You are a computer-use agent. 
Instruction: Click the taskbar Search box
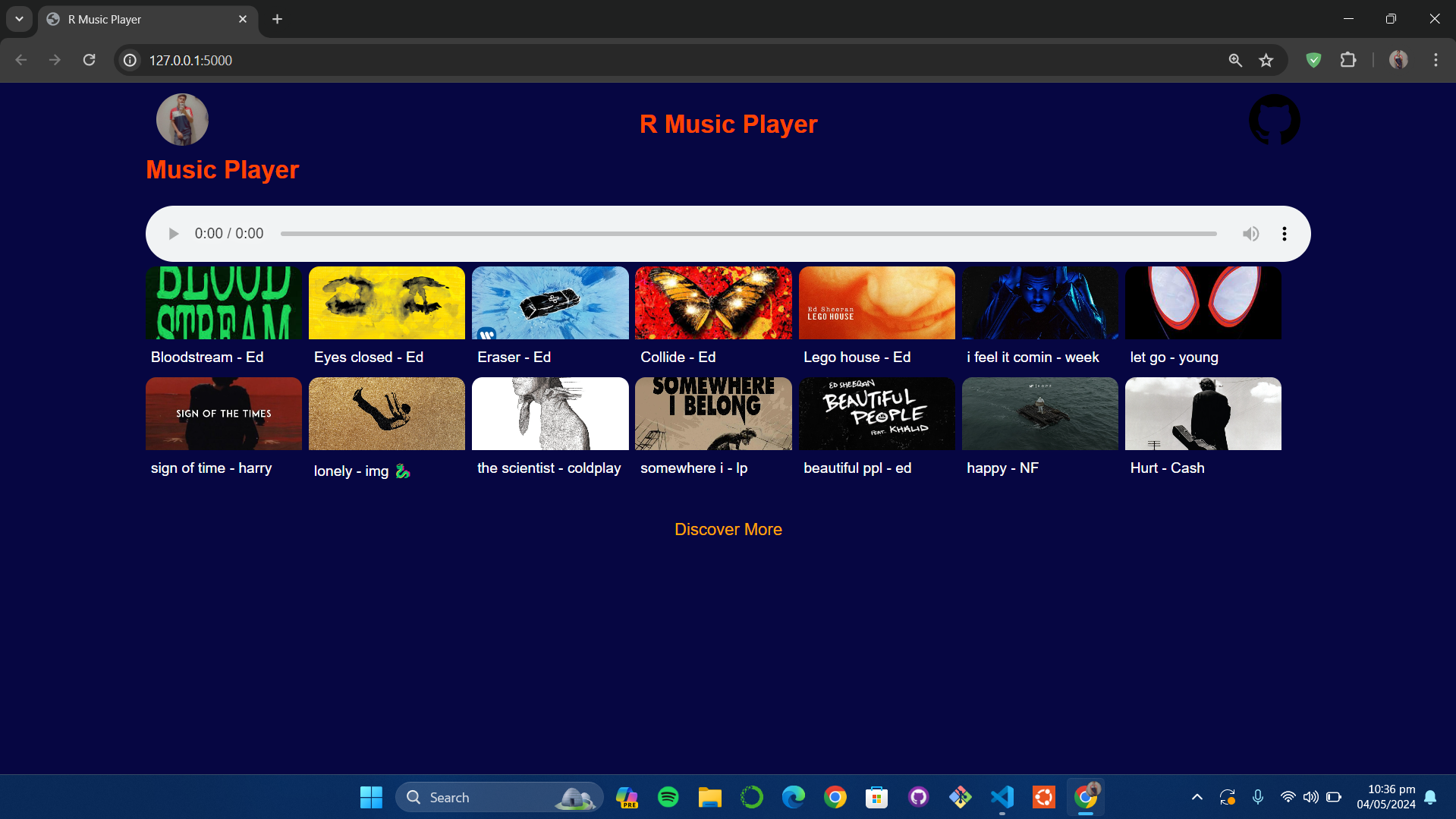tap(499, 797)
